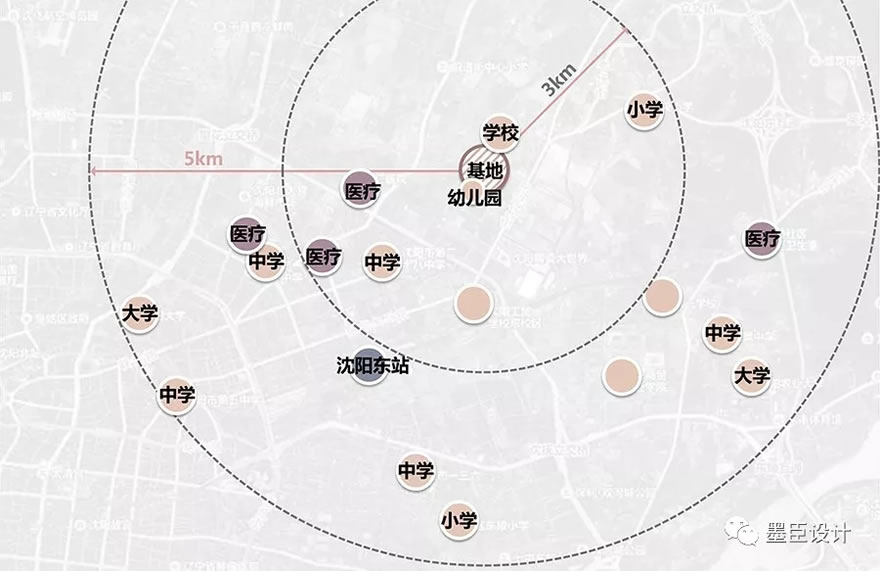The height and width of the screenshot is (571, 880).
Task: Click the WeChat logo beside 墨臣设计
Action: click(743, 532)
